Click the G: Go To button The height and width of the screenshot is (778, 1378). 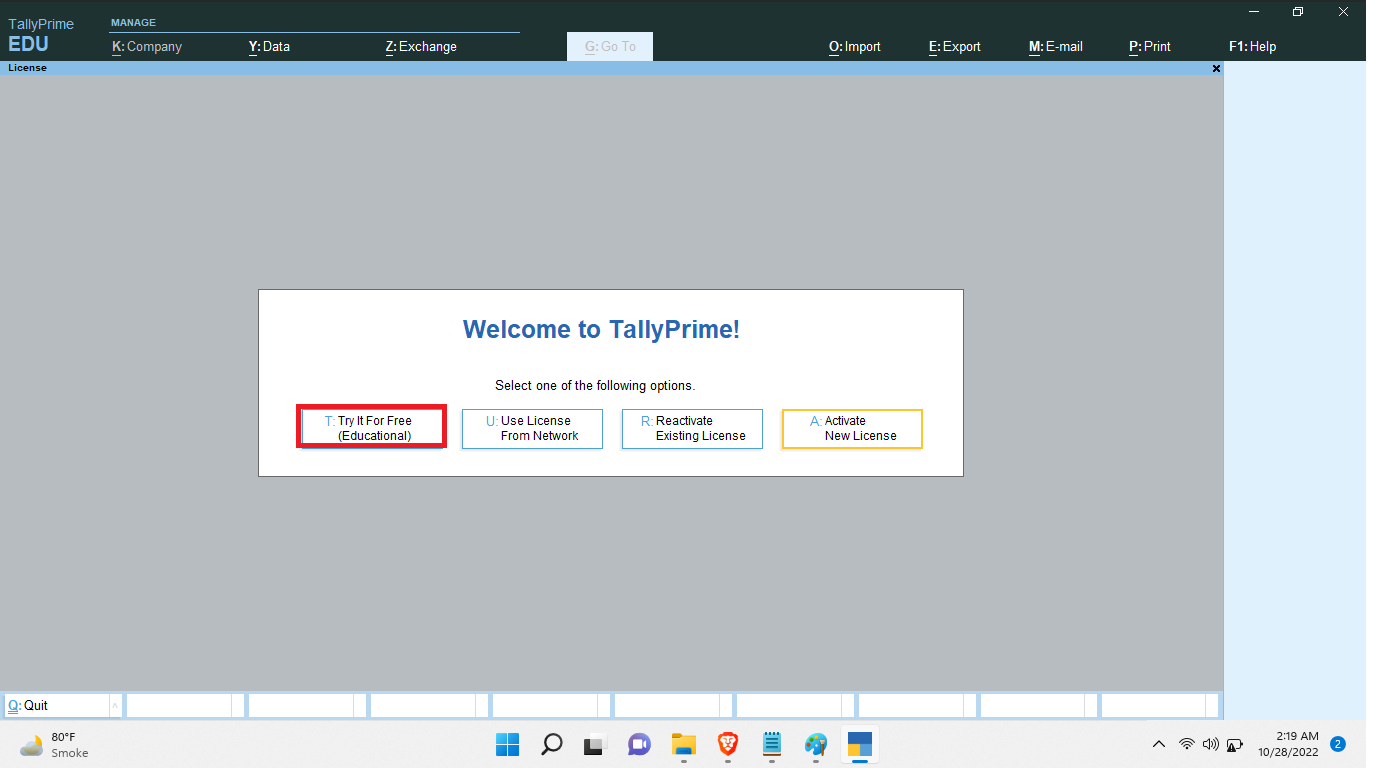610,46
